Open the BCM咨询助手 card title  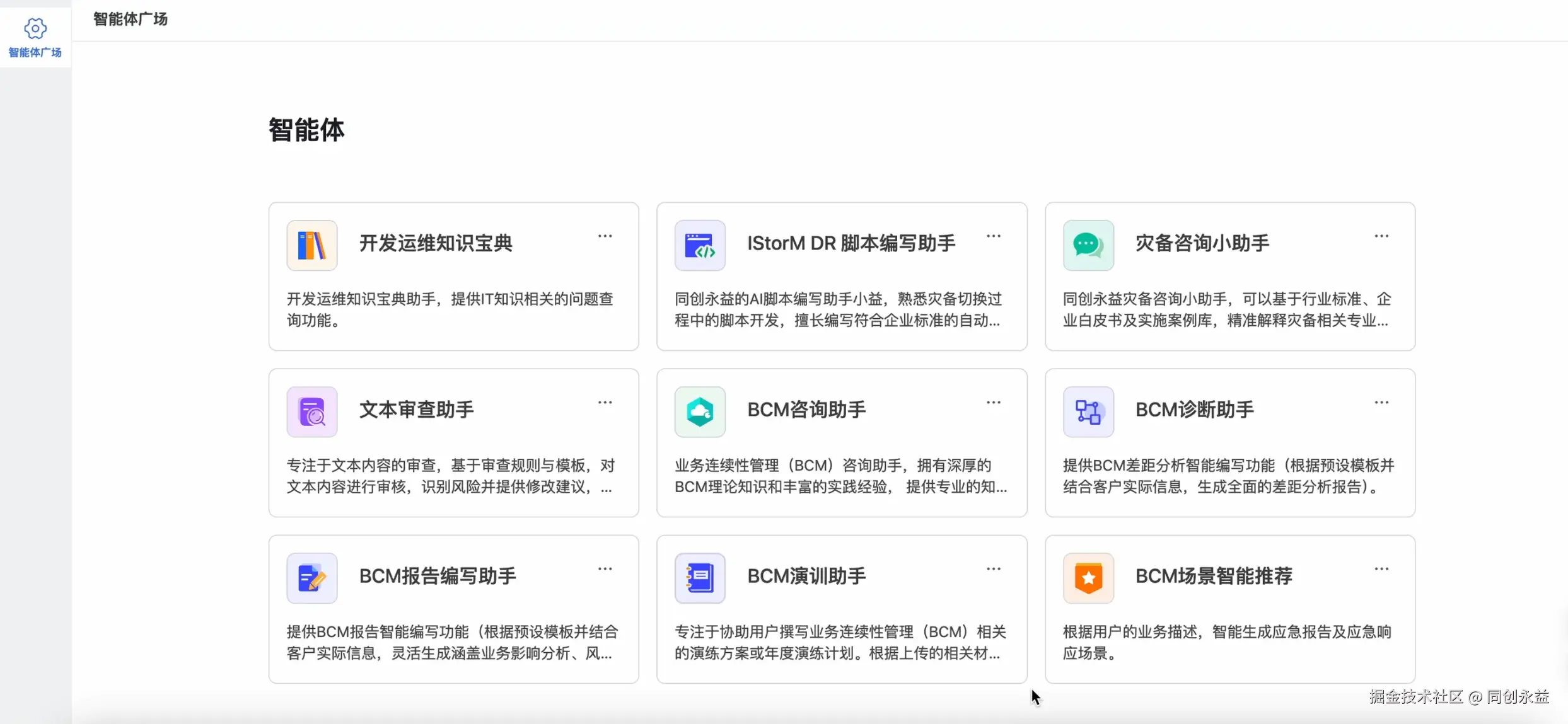pos(806,410)
